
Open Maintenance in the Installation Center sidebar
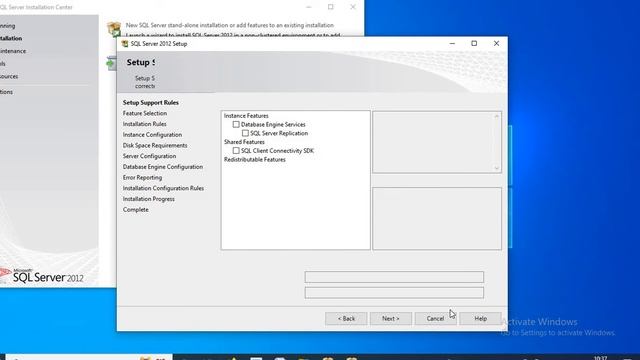[x=13, y=51]
